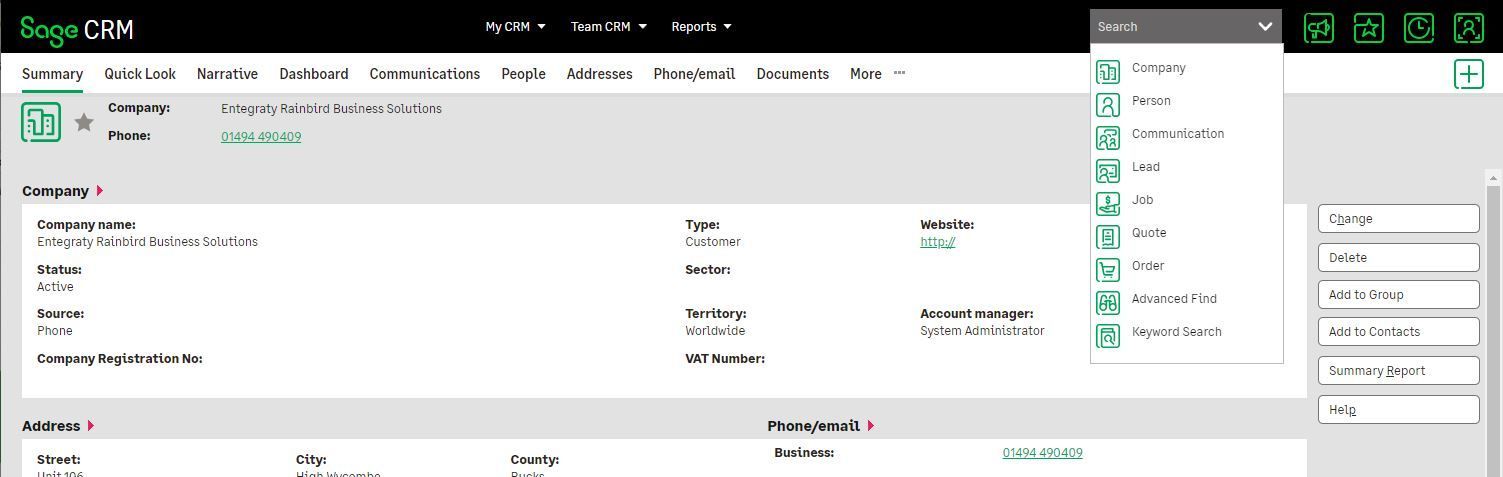This screenshot has height=477, width=1503.
Task: Click the Job search icon
Action: tap(1108, 204)
